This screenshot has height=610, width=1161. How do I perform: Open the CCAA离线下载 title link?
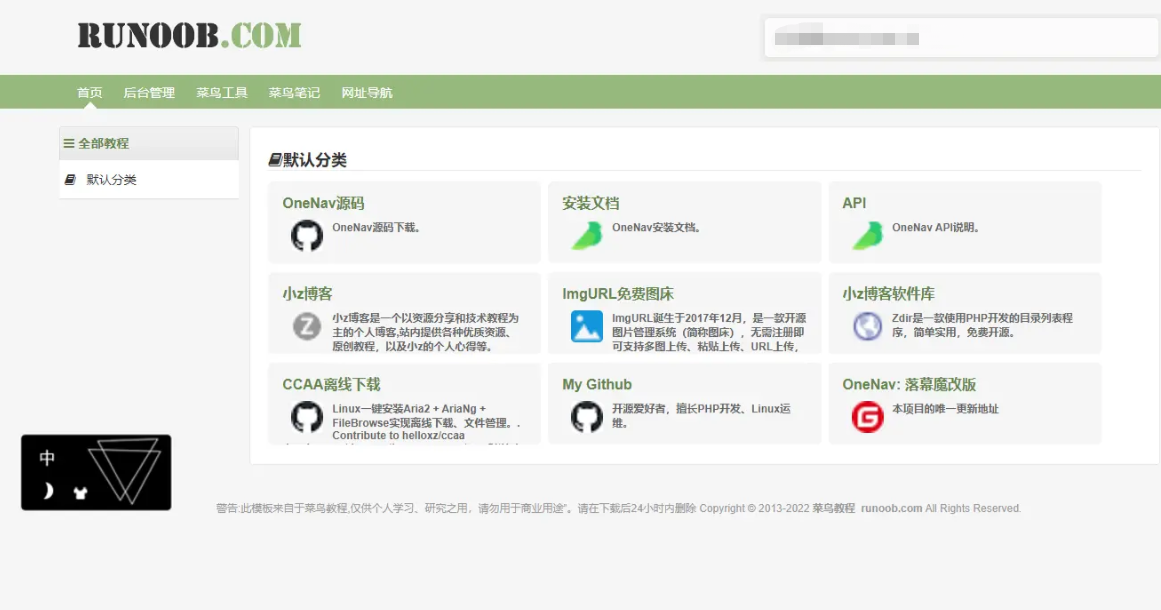331,384
